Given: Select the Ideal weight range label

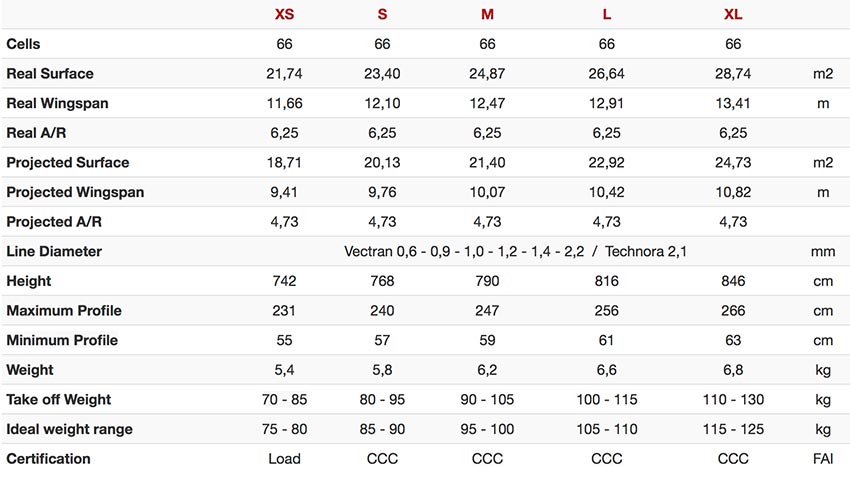Looking at the screenshot, I should point(69,429).
